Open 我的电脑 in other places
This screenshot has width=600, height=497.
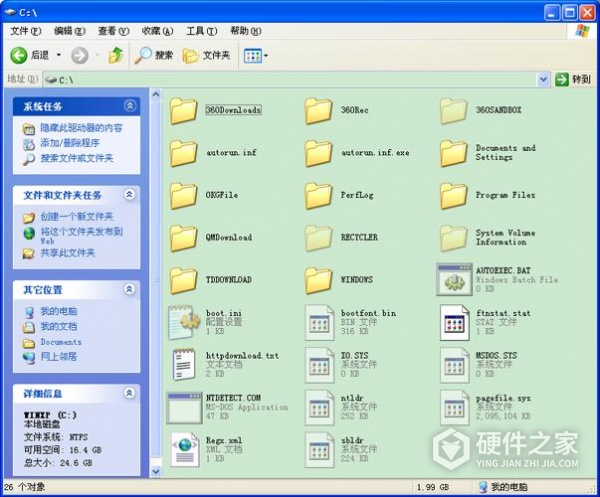59,311
